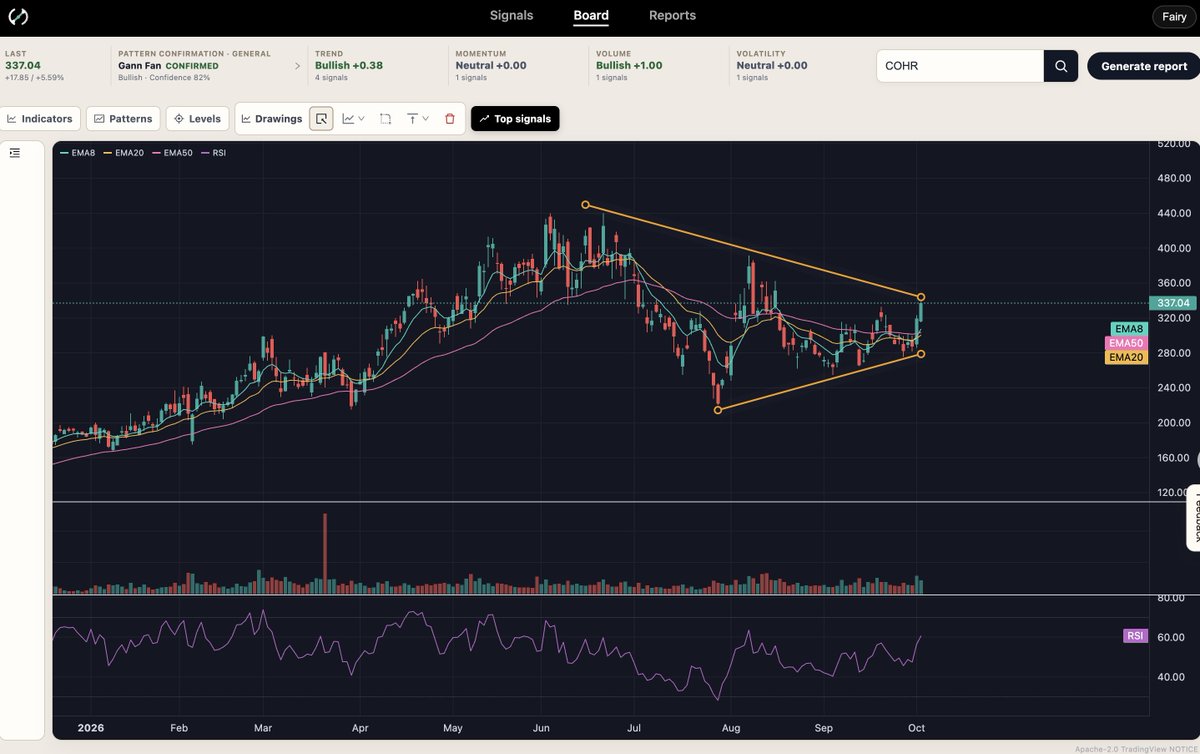
Task: Toggle the side panel list icon
Action: (15, 153)
